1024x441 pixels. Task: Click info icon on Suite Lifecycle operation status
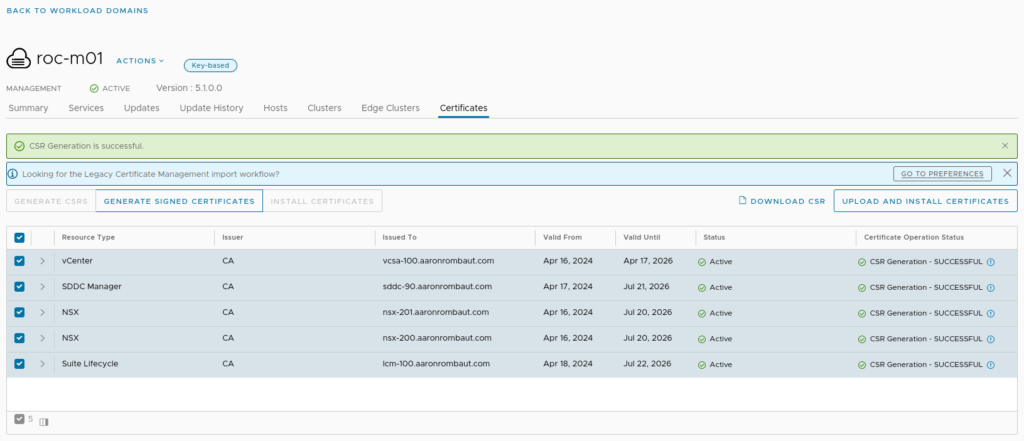click(991, 364)
